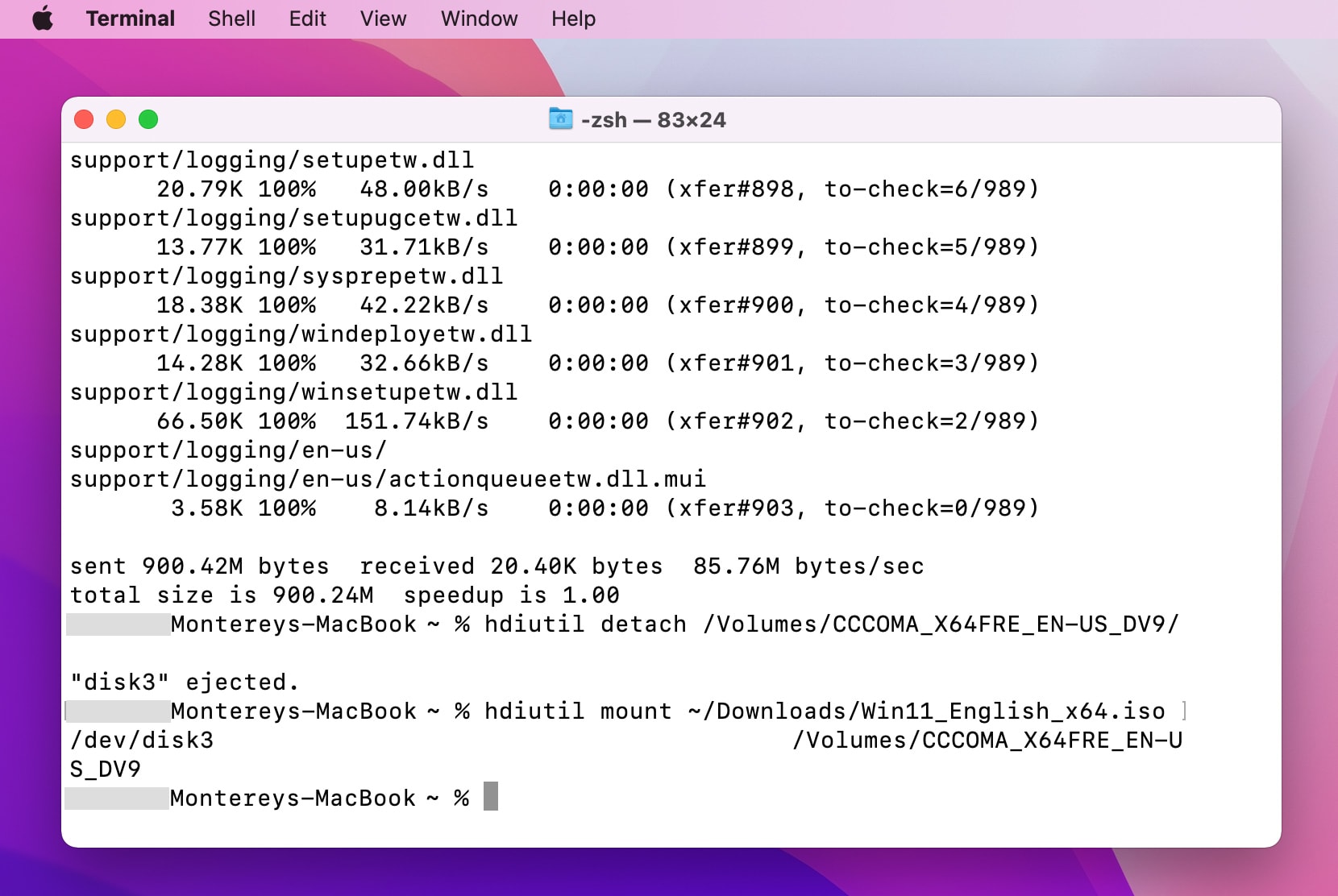
Task: Click the green full-screen traffic light
Action: coord(148,119)
